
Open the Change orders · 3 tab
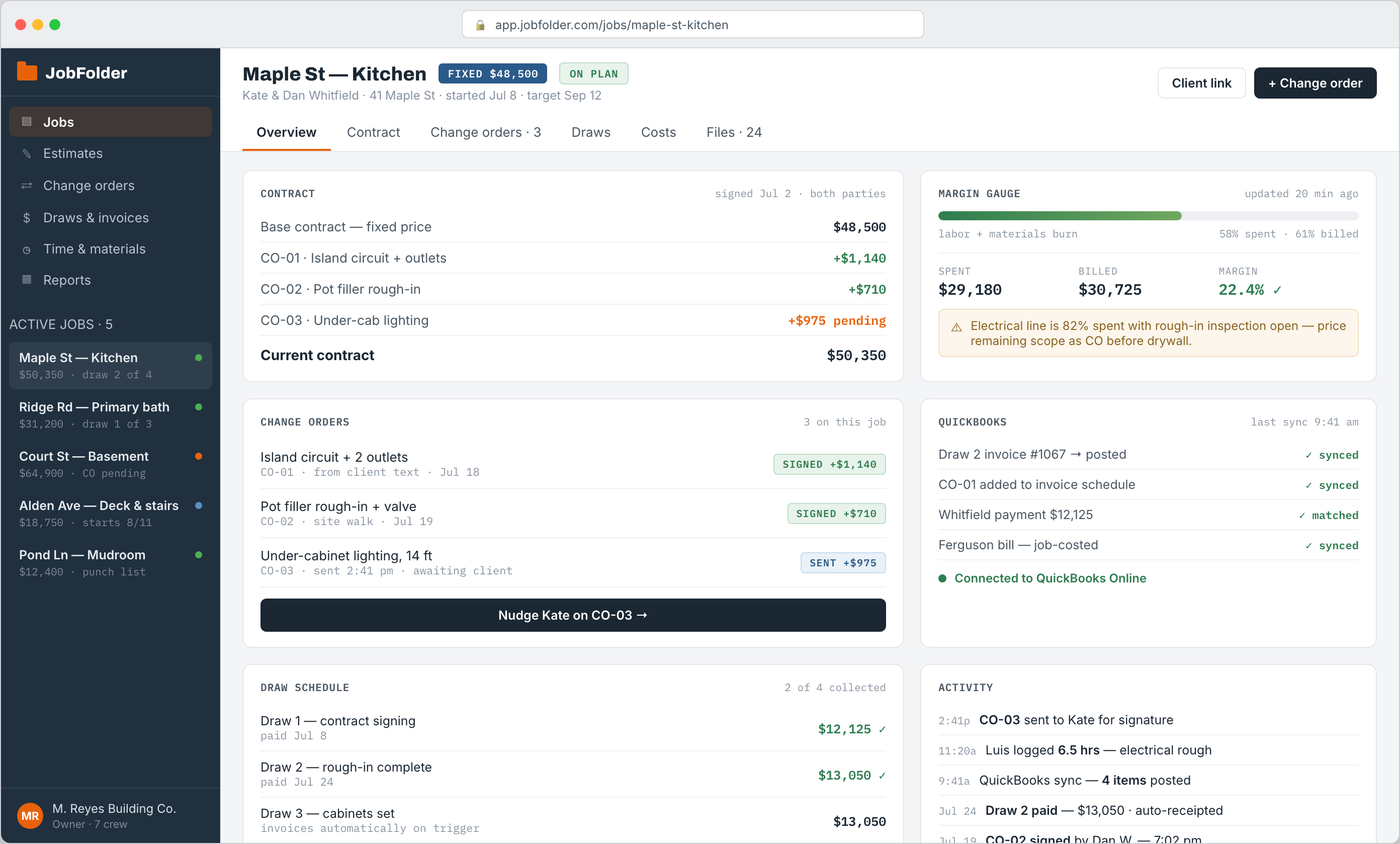[485, 132]
